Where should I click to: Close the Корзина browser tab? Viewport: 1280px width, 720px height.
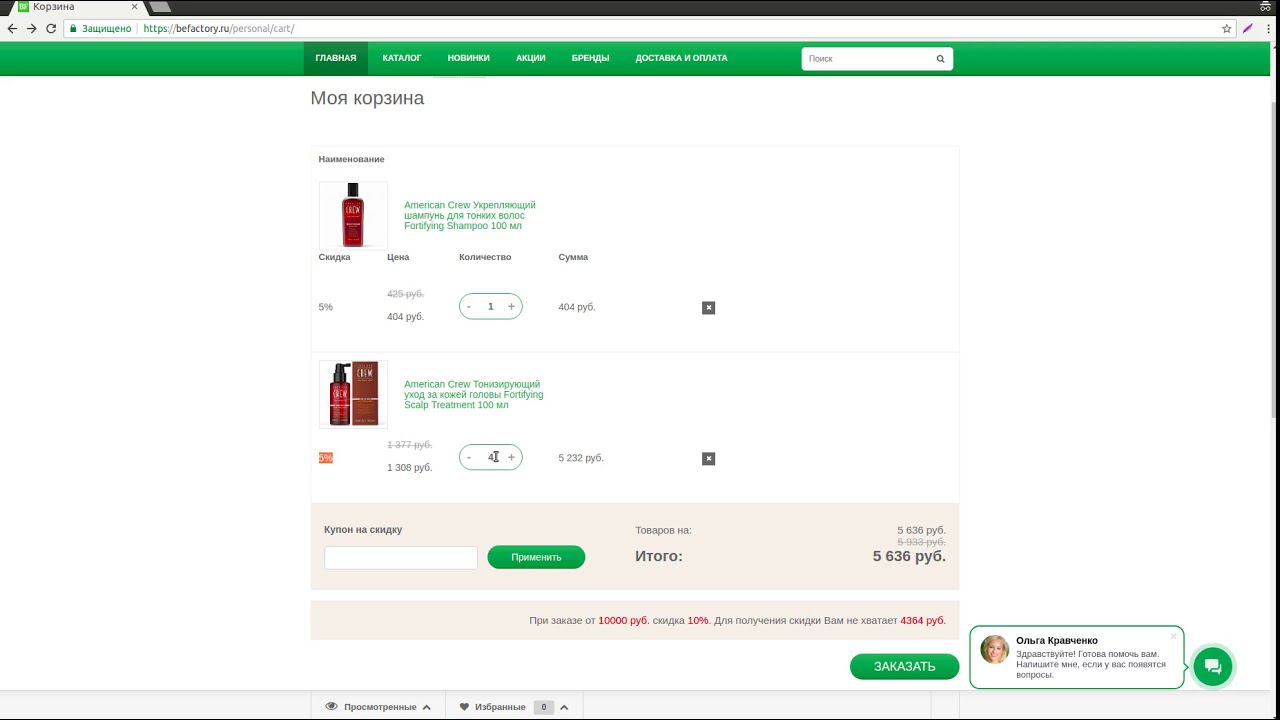pos(135,7)
